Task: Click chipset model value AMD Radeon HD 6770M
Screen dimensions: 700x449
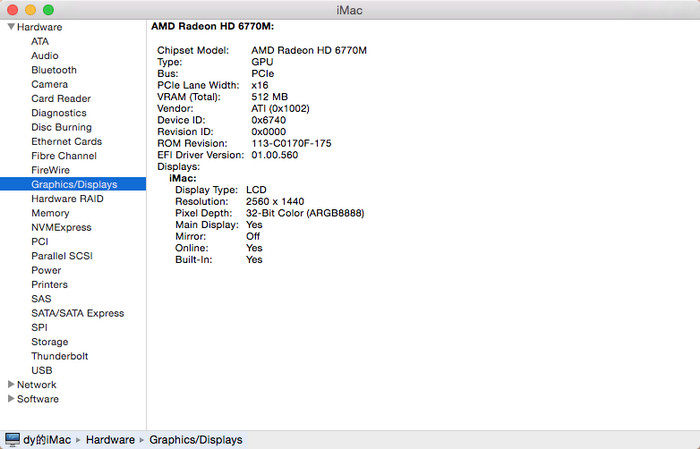Action: 309,50
